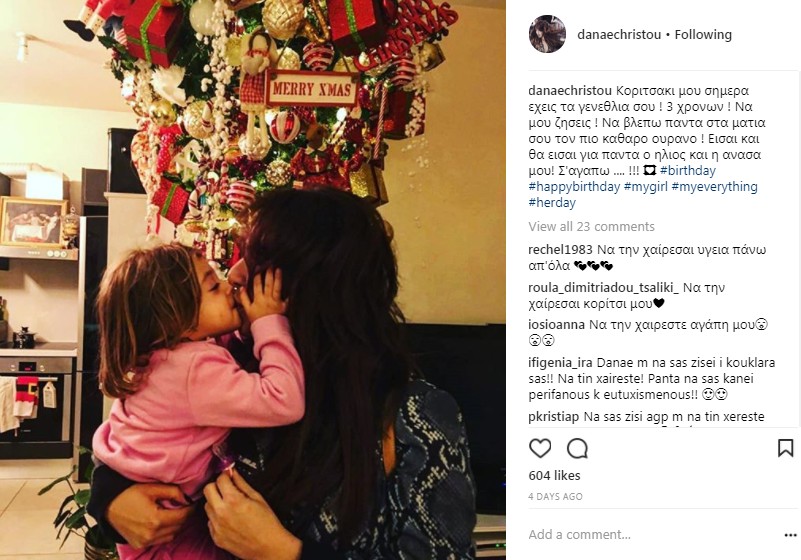Expand View all 23 comments

pos(591,226)
